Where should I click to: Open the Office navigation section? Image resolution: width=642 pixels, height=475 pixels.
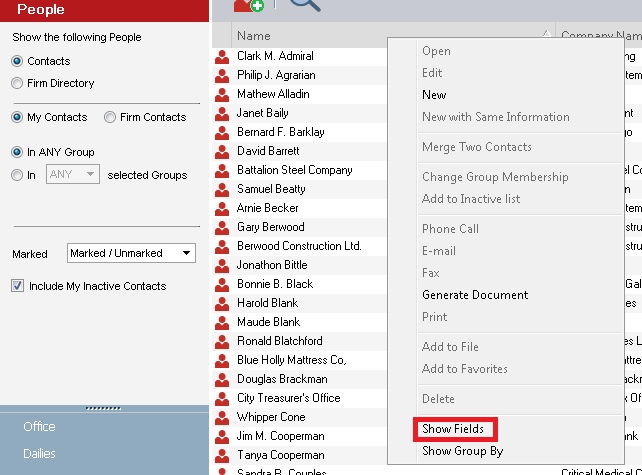pyautogui.click(x=40, y=427)
